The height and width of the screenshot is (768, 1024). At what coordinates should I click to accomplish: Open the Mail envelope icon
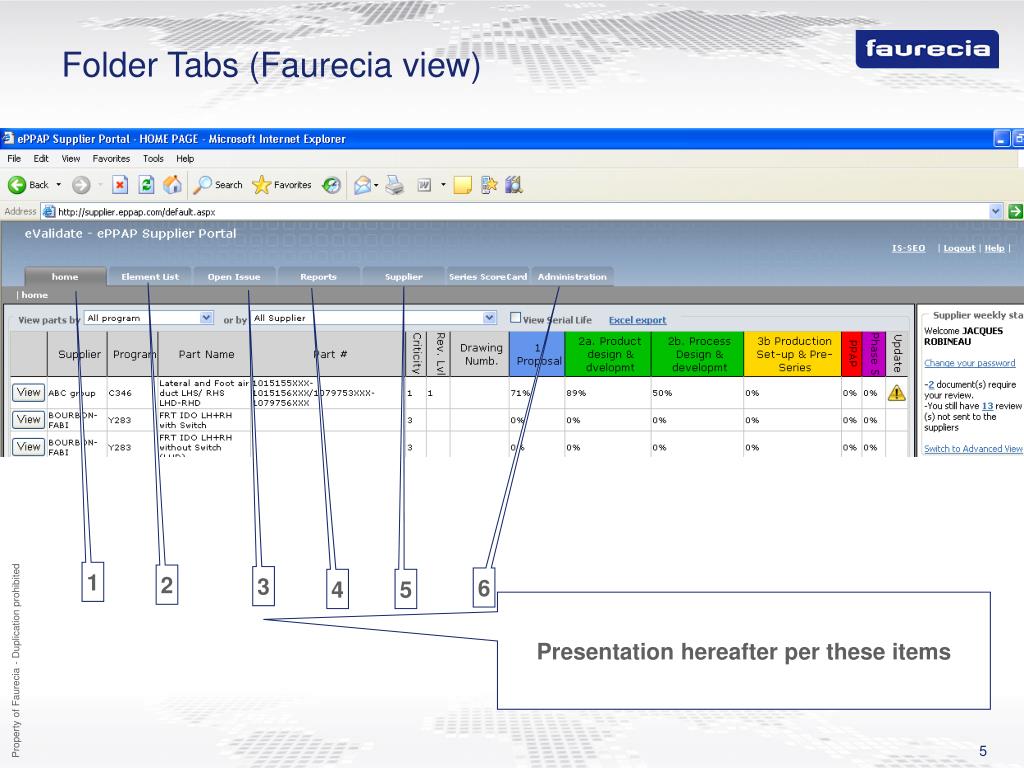tap(362, 185)
